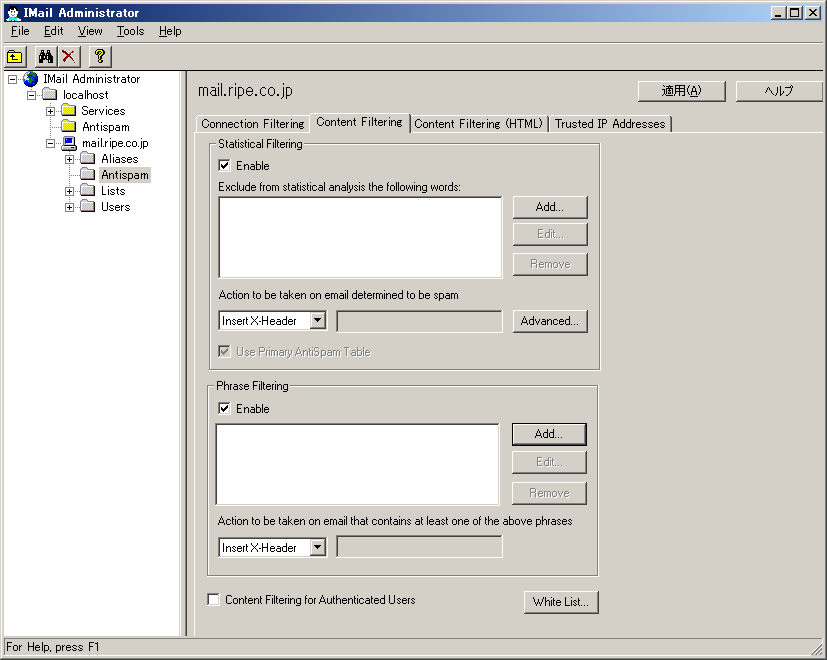Enable Content Filtering for Authenticated Users
The width and height of the screenshot is (827, 660).
tap(214, 600)
